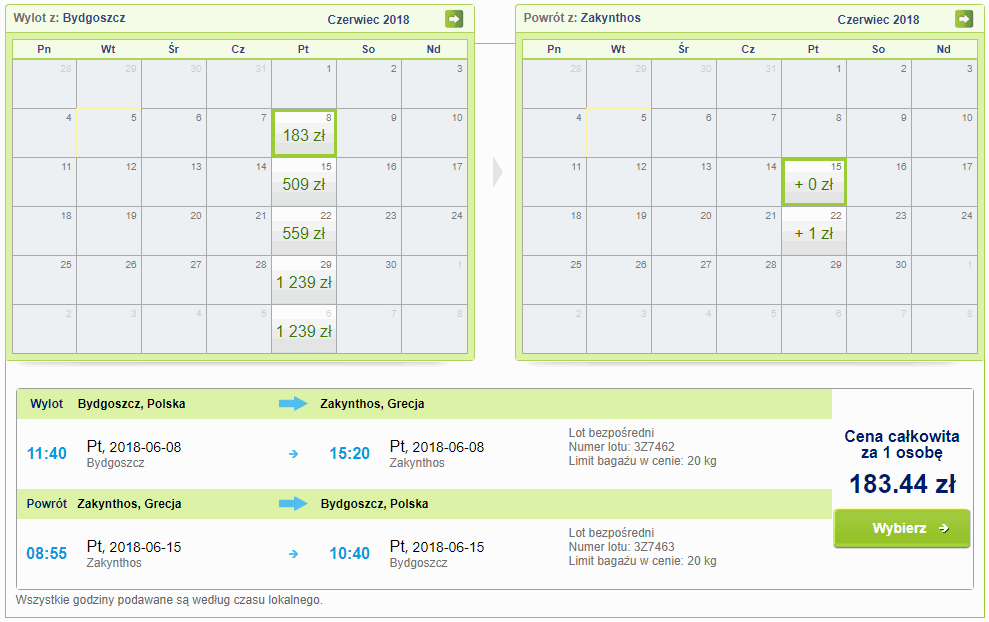Click the blue arrow in Powrót header

(x=294, y=504)
